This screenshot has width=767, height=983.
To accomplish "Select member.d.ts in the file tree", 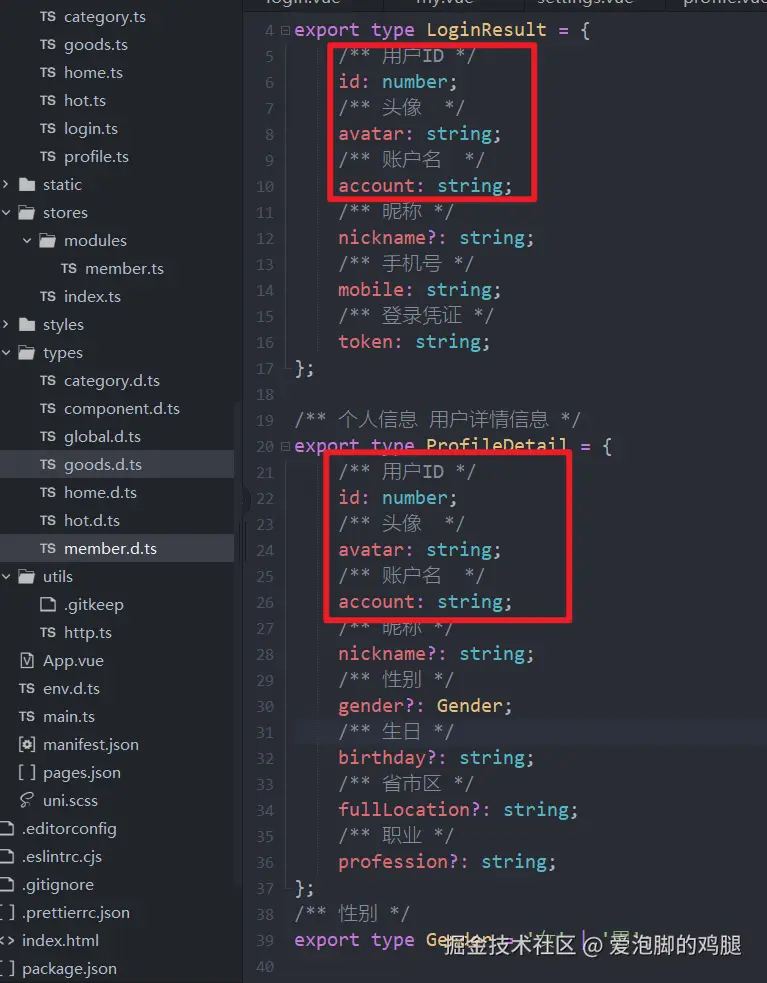I will pos(117,549).
